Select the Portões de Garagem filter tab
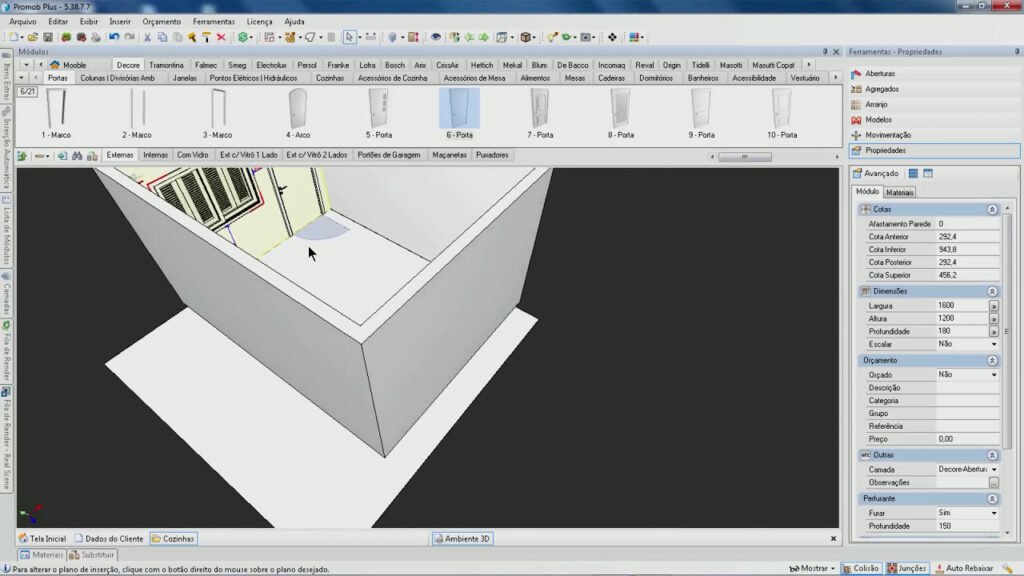 click(x=389, y=155)
